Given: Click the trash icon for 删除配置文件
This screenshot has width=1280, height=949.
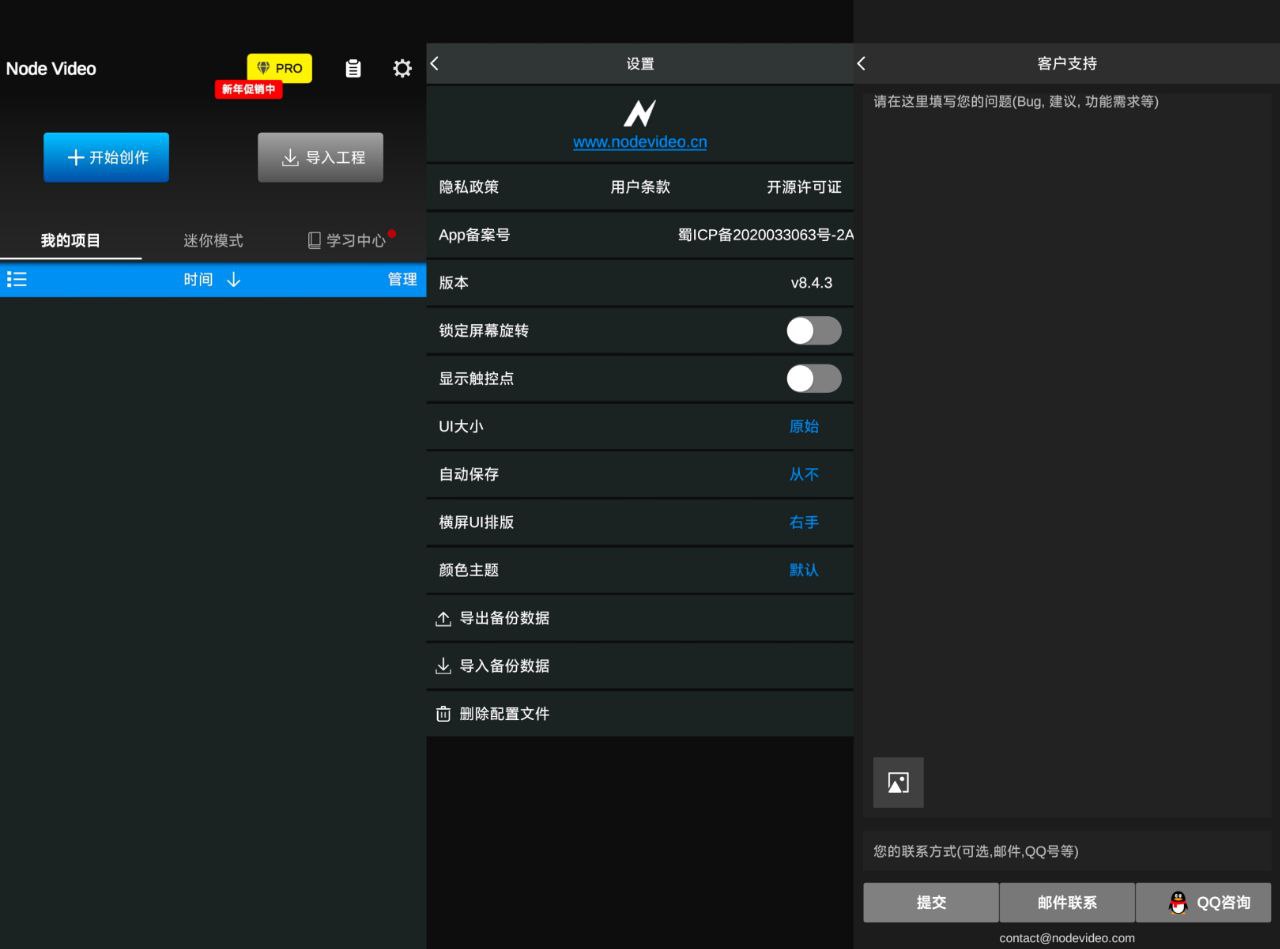Looking at the screenshot, I should pyautogui.click(x=444, y=713).
